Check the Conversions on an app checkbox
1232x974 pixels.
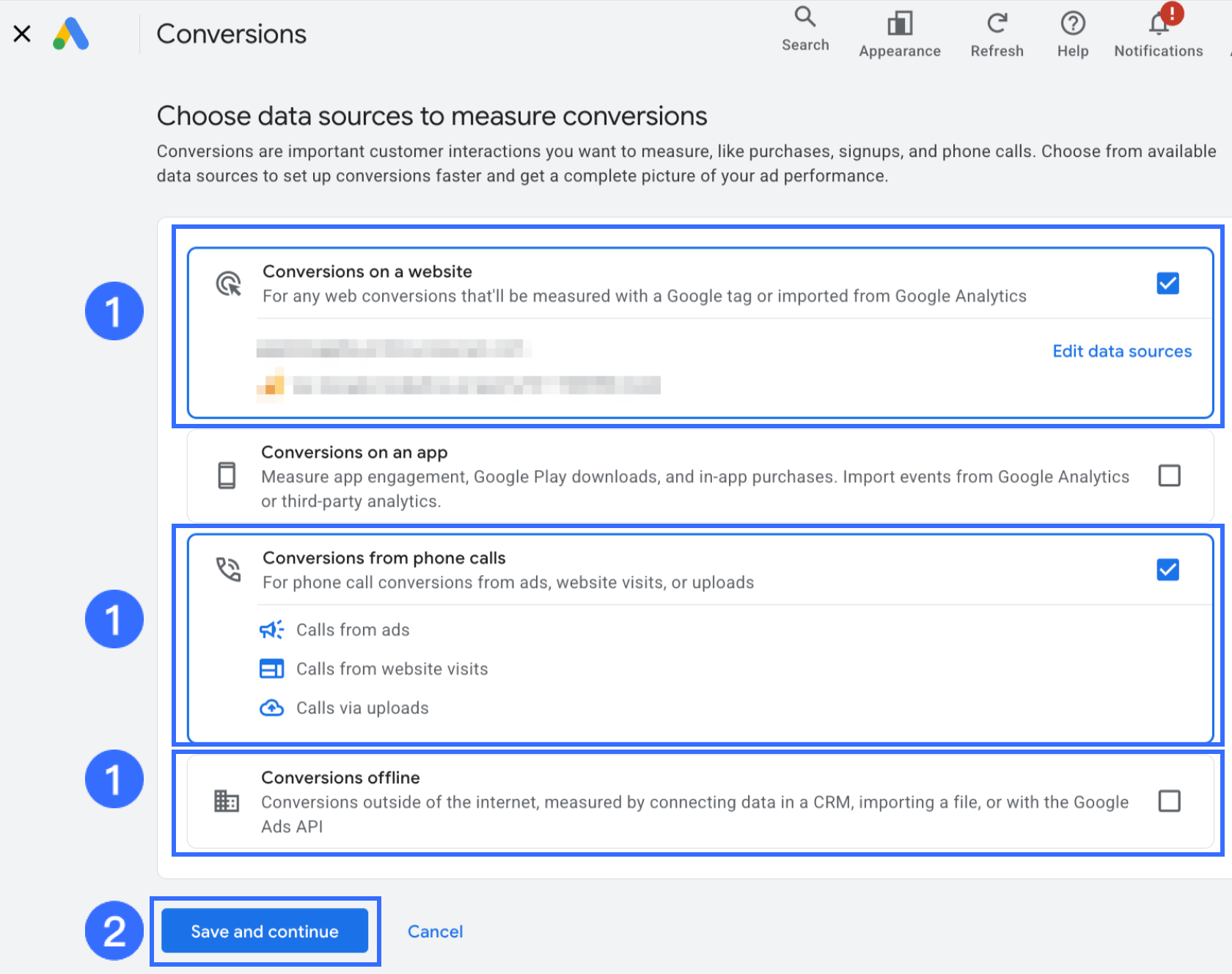coord(1170,475)
